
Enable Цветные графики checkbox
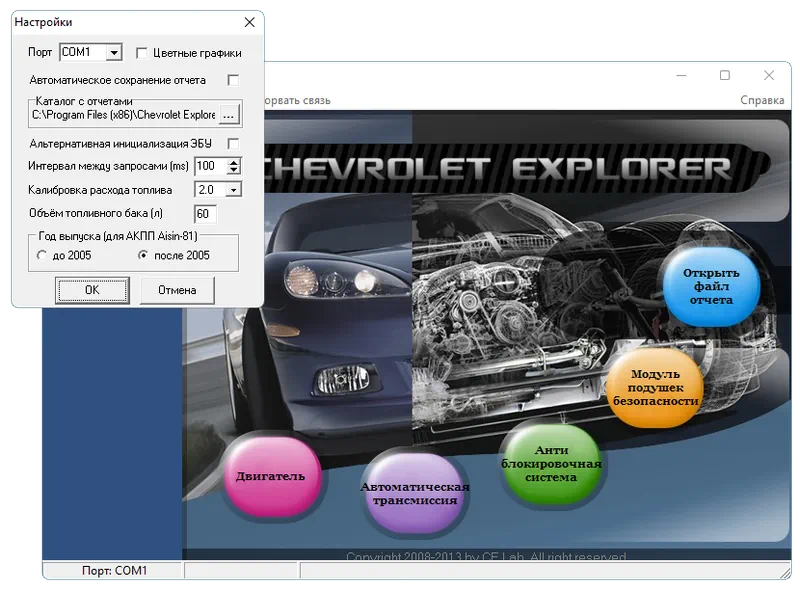[x=142, y=53]
